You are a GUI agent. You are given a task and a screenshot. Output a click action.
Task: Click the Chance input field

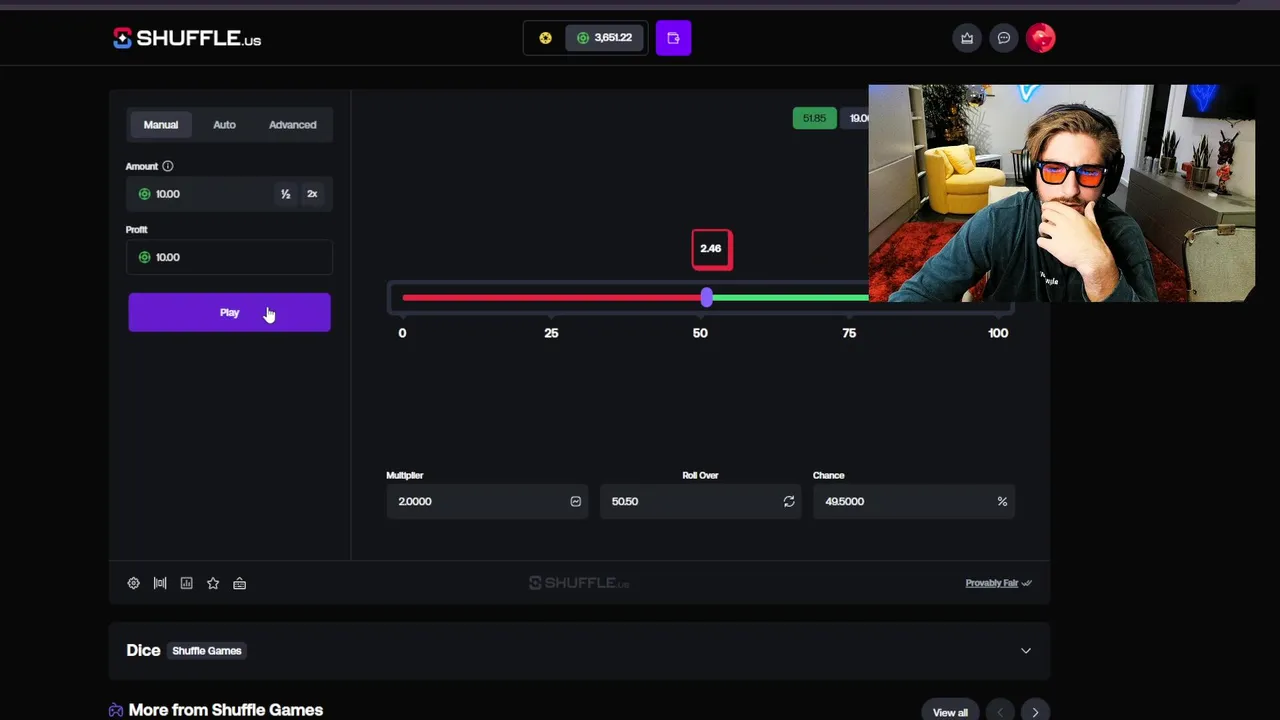click(914, 501)
